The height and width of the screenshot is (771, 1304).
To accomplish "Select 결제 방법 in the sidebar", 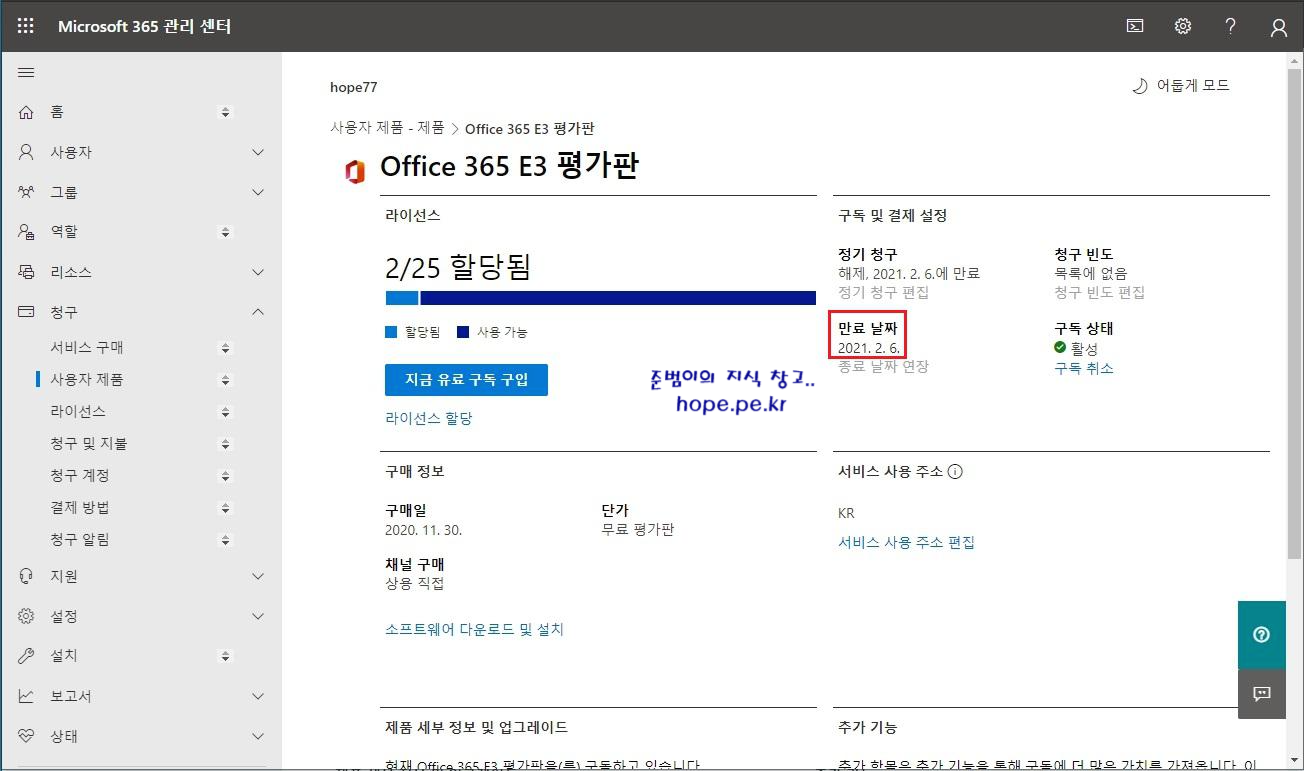I will point(80,507).
